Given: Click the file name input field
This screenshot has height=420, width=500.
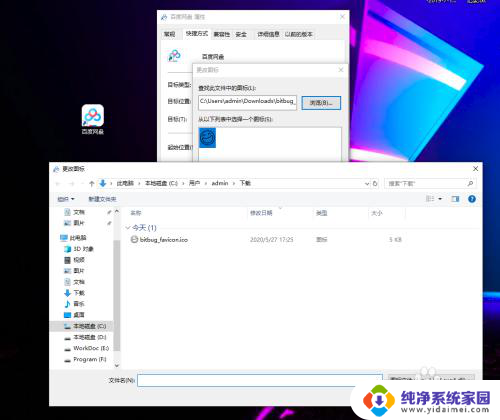Looking at the screenshot, I should coord(260,380).
